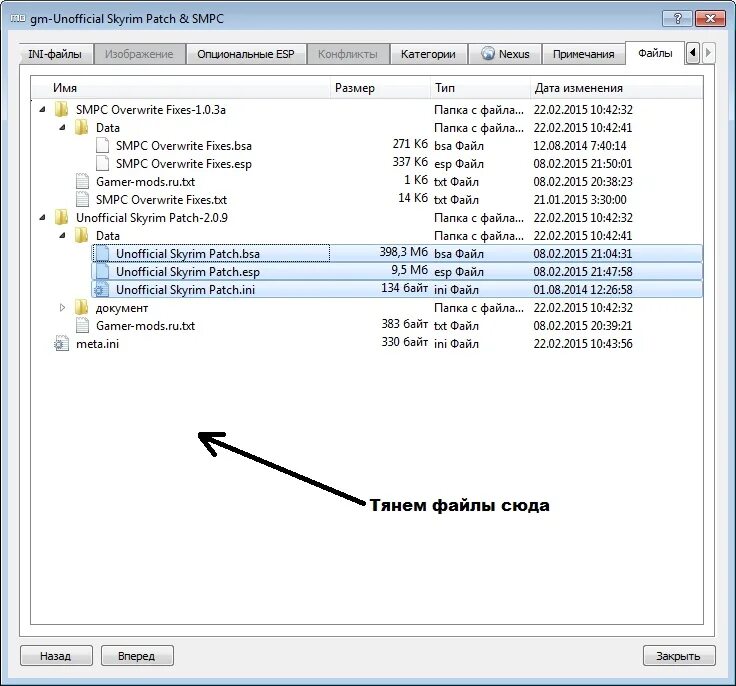
Task: Click the date 22.02.2015 10:43:56
Action: tap(583, 344)
